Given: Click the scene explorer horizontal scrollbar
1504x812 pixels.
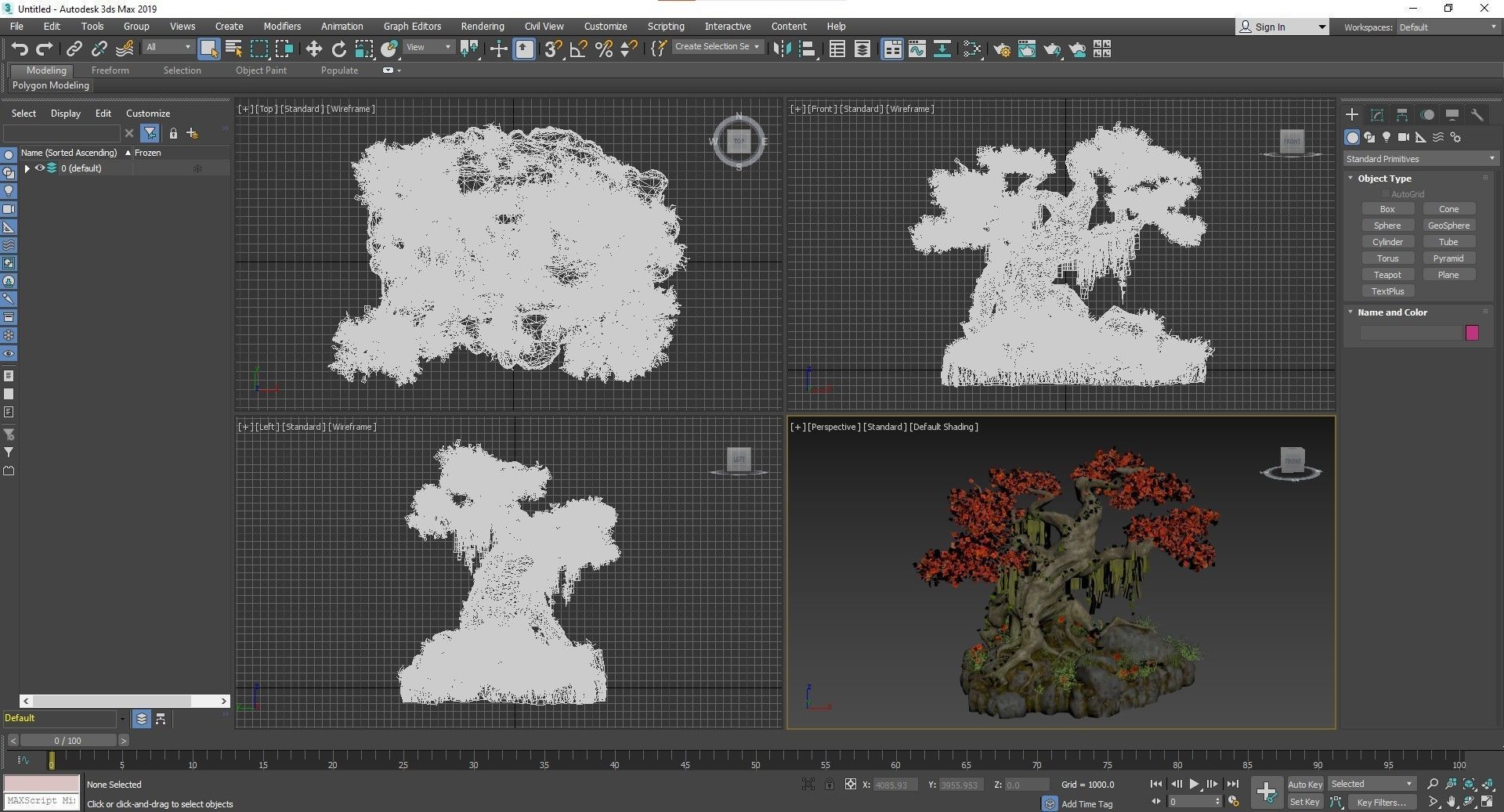Looking at the screenshot, I should coord(125,701).
